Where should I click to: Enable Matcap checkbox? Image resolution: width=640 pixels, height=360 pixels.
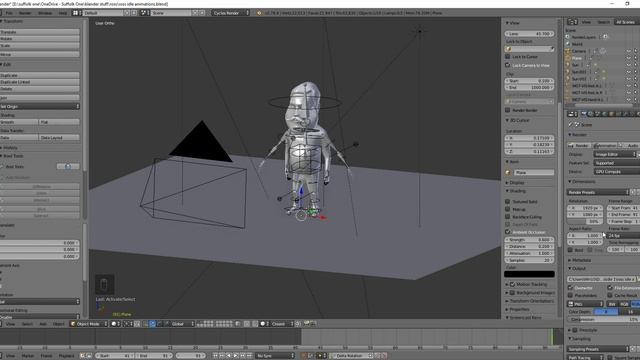tap(508, 209)
